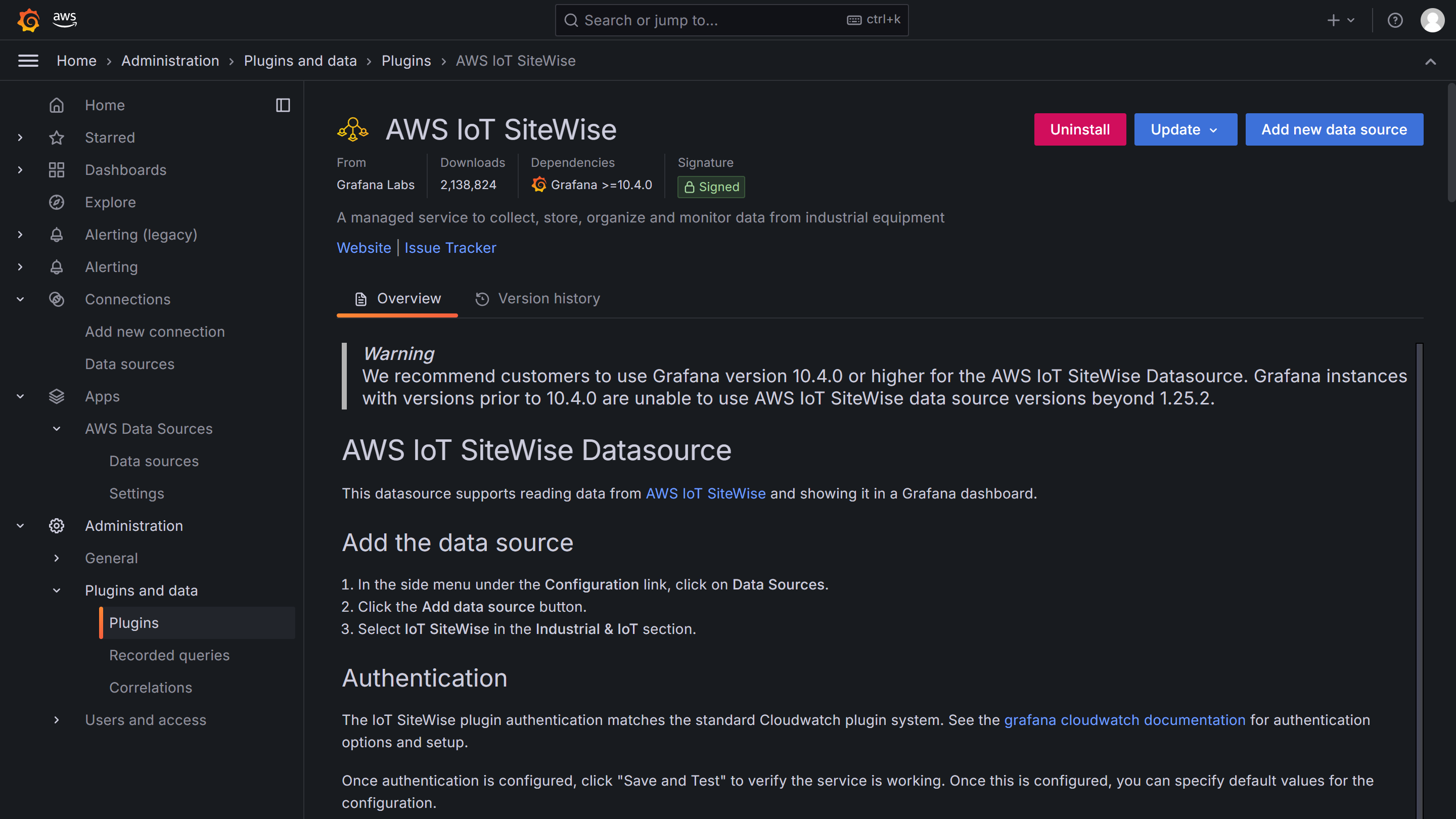Click the Grafana Labs author text
The width and height of the screenshot is (1456, 819).
tap(375, 185)
